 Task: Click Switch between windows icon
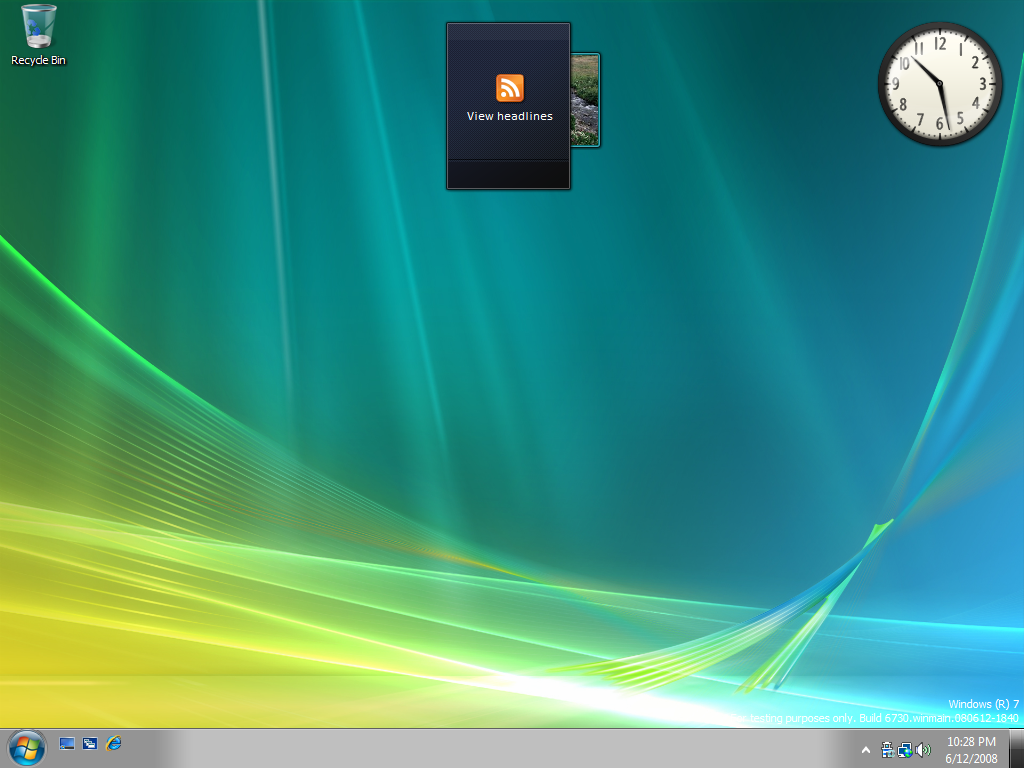coord(90,743)
